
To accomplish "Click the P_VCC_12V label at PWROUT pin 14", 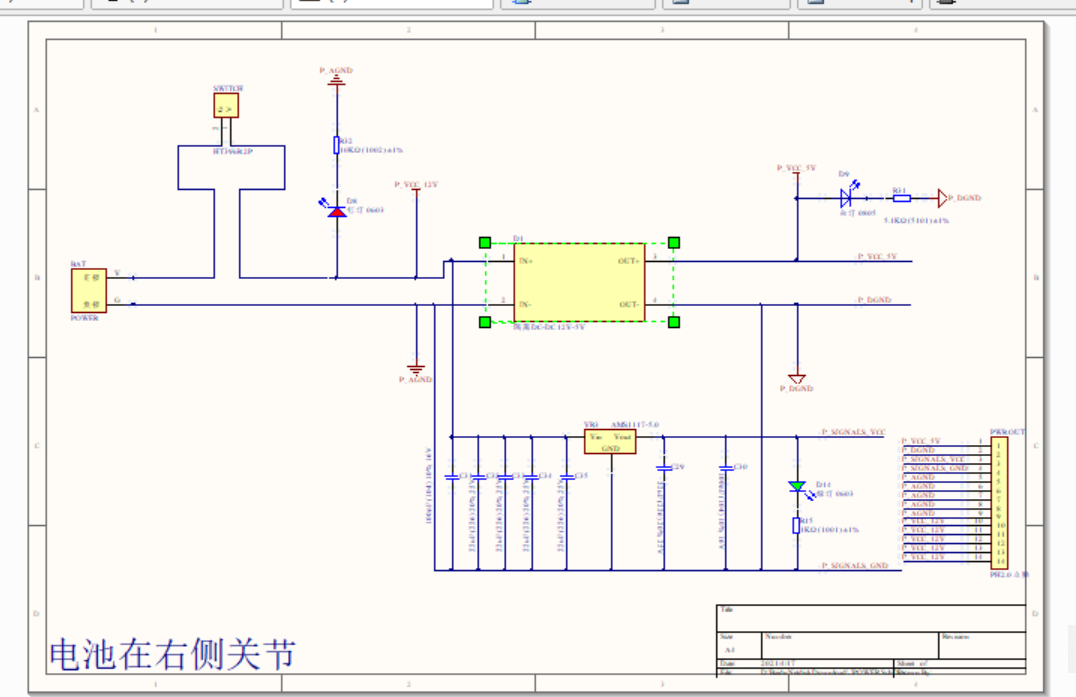I will [x=924, y=557].
